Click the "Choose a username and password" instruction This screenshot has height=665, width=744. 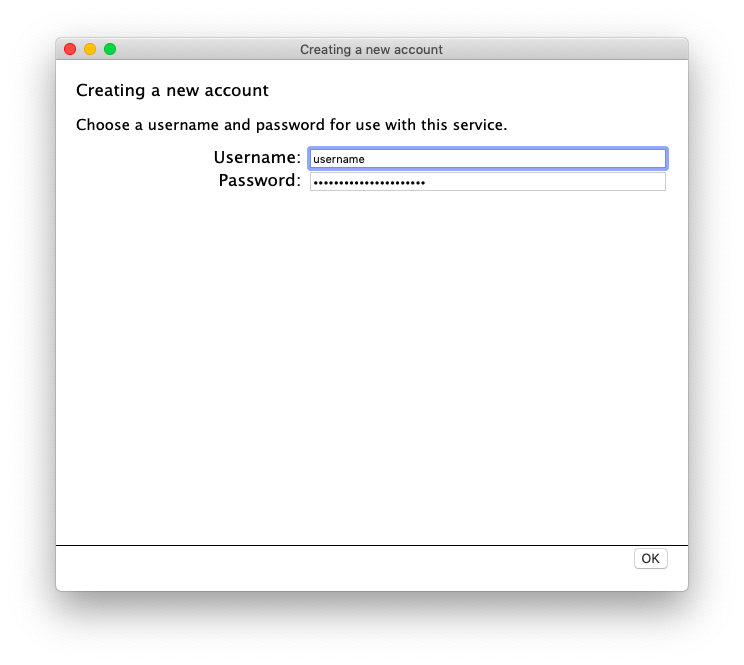point(291,125)
